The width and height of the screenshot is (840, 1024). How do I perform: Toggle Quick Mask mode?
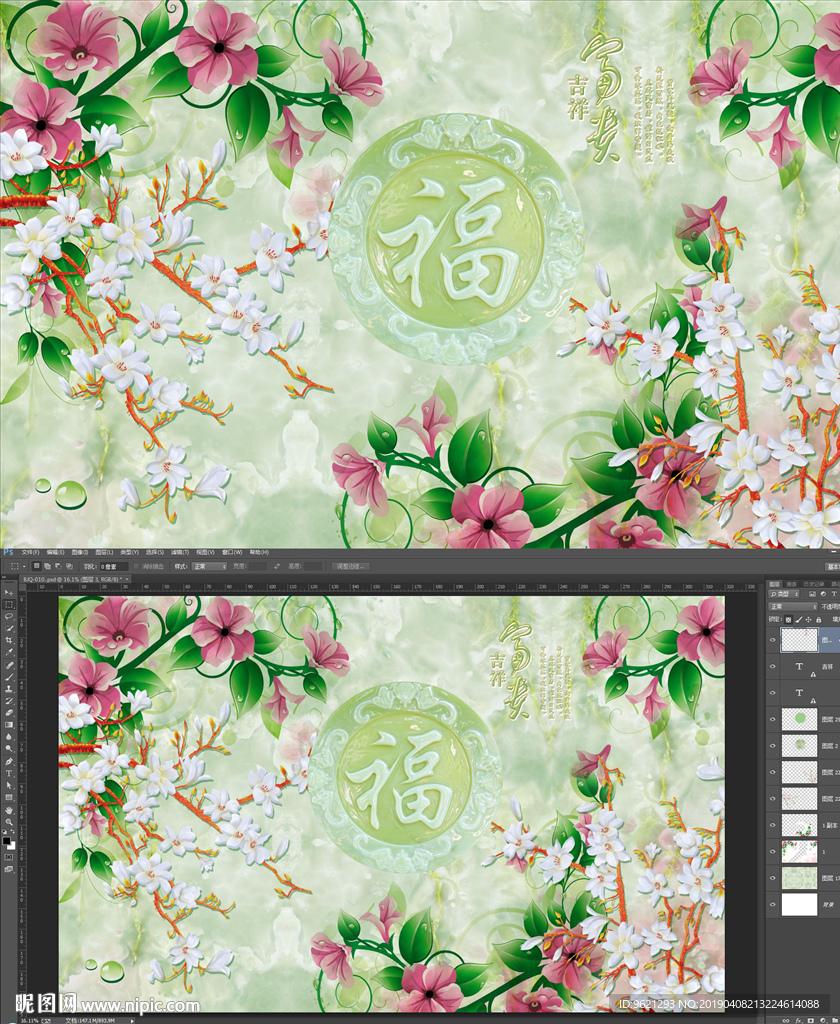pyautogui.click(x=8, y=857)
